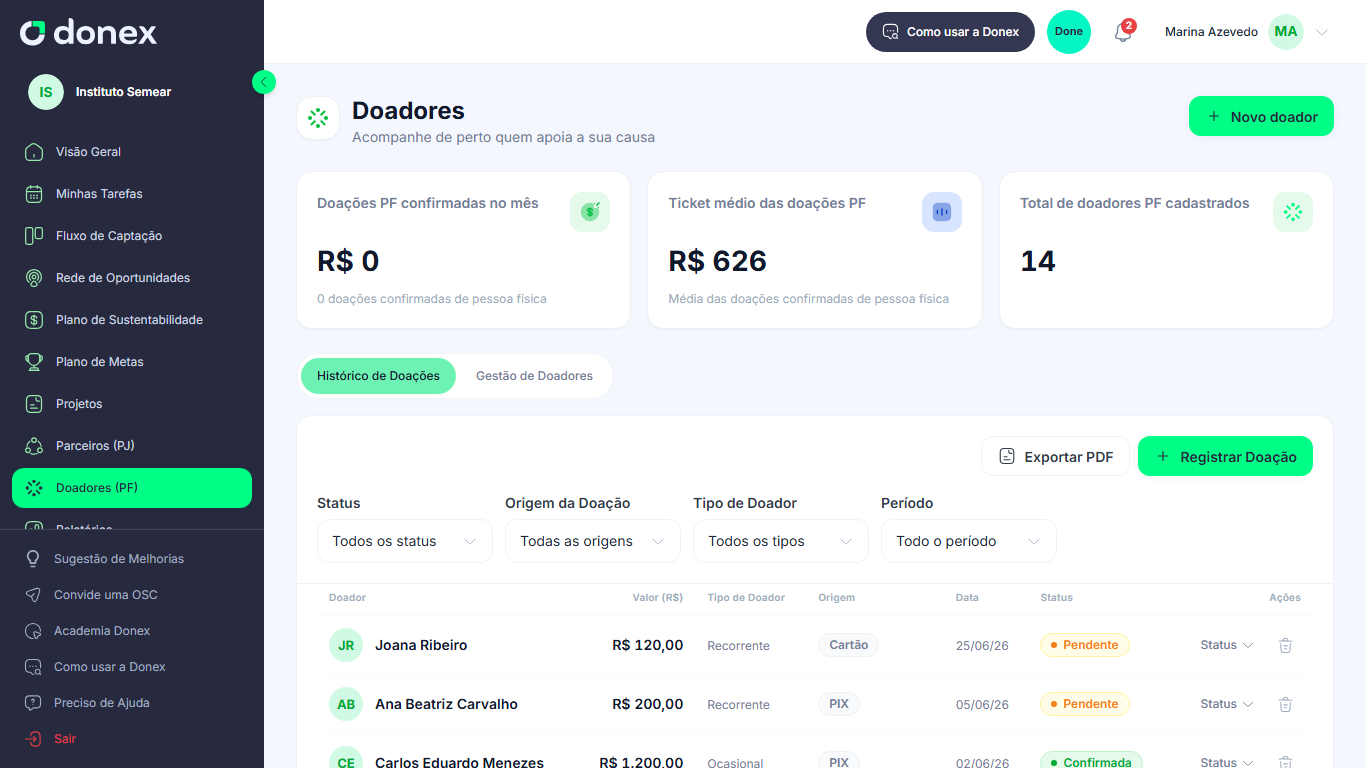Click the Ticket médio chart icon
This screenshot has width=1366, height=768.
pos(942,212)
